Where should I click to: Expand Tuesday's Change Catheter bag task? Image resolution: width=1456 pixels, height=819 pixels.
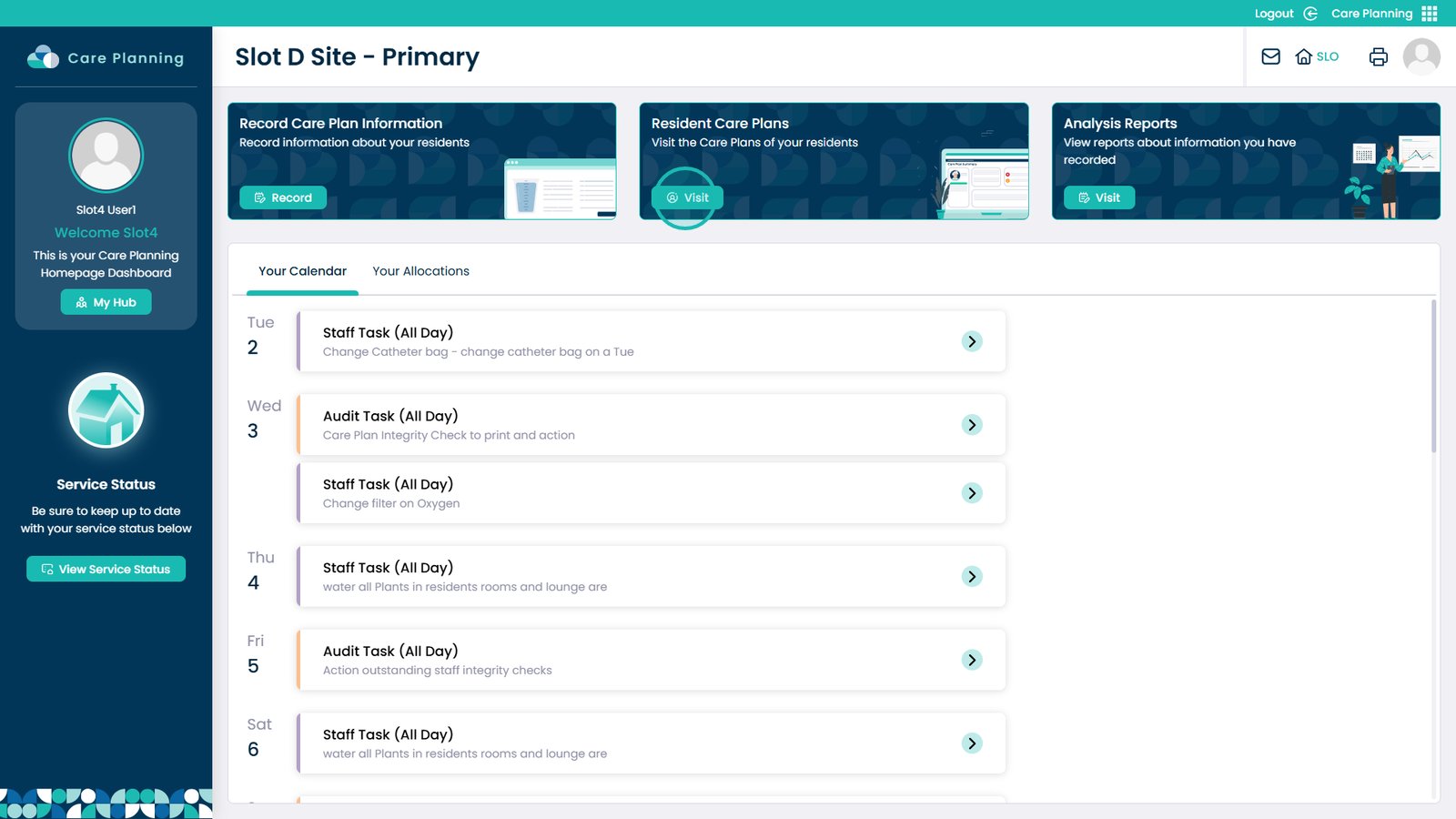pos(972,341)
